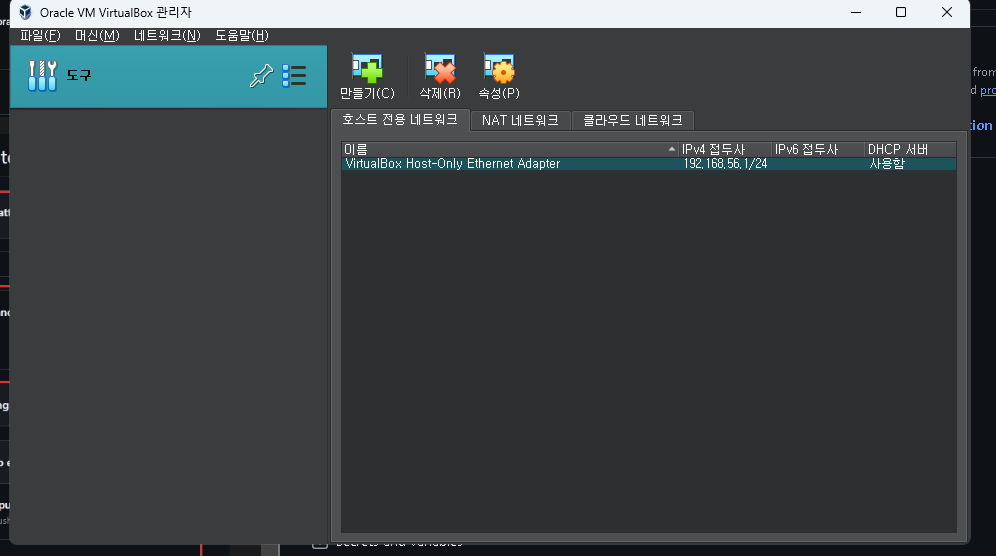Image resolution: width=996 pixels, height=556 pixels.
Task: Open the Help (도움말) menu
Action: (242, 36)
